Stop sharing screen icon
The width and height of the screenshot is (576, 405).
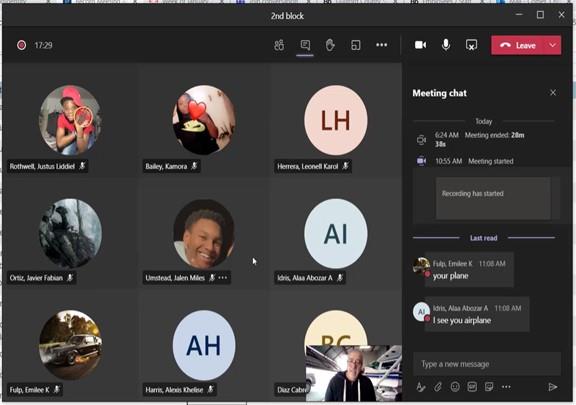click(471, 45)
